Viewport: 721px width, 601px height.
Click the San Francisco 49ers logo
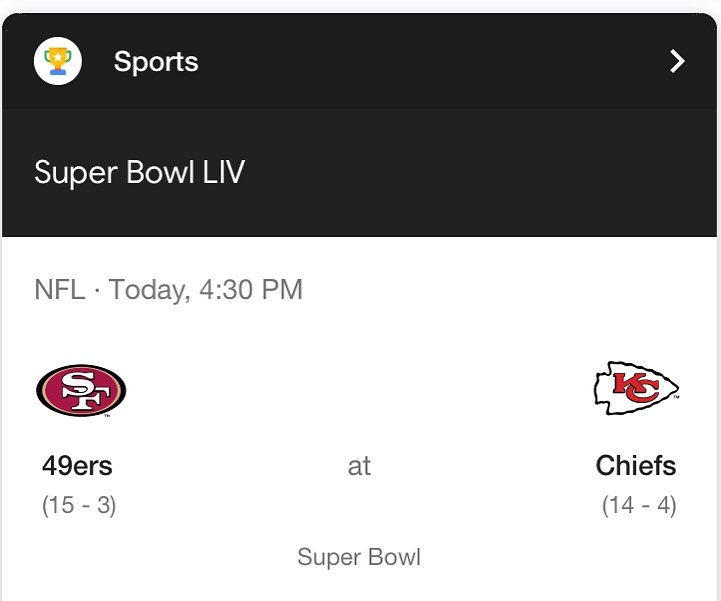pos(80,390)
